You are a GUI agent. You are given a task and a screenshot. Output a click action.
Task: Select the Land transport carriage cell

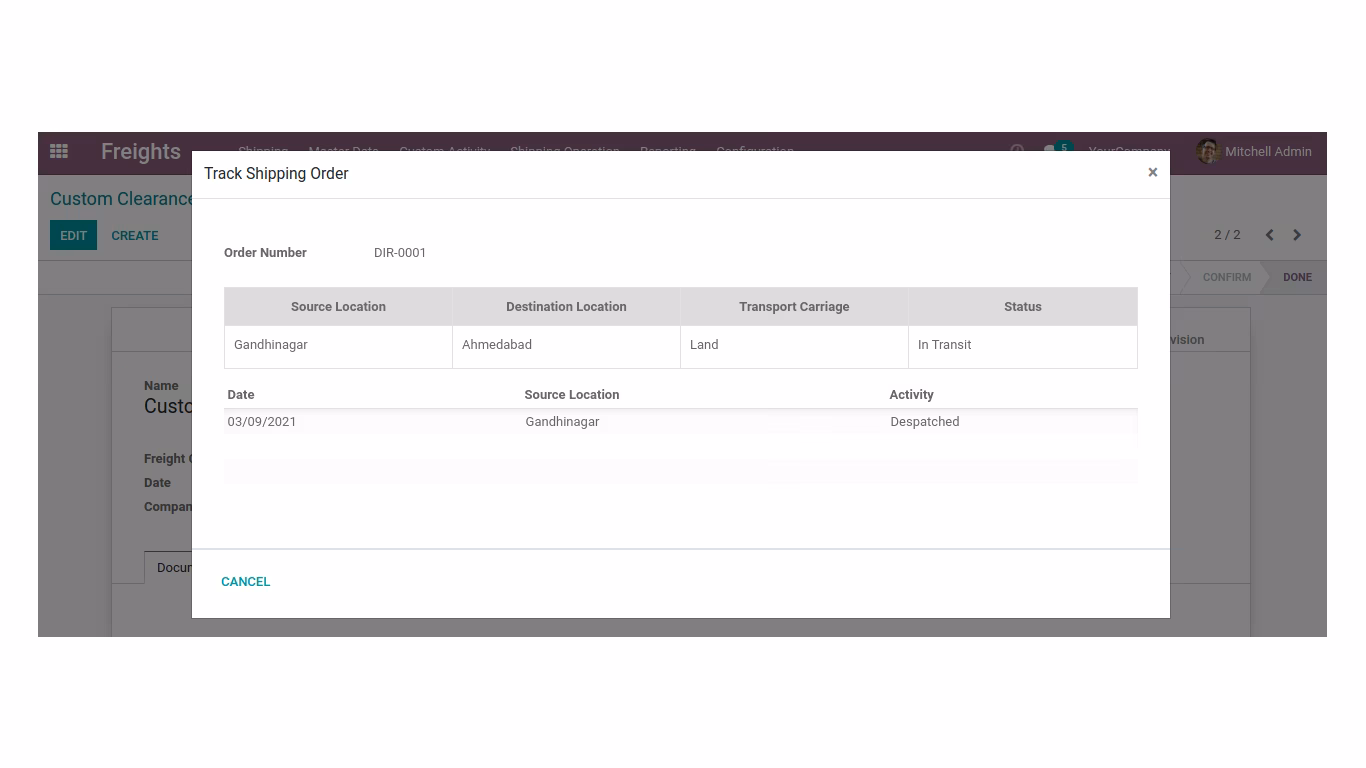tap(794, 345)
